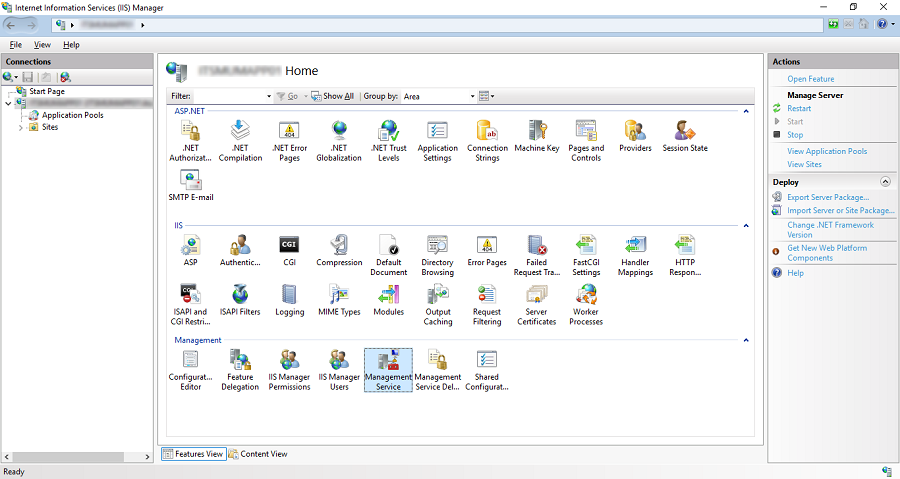The width and height of the screenshot is (900, 479).
Task: Open Feature Delegation icon
Action: coord(240,370)
